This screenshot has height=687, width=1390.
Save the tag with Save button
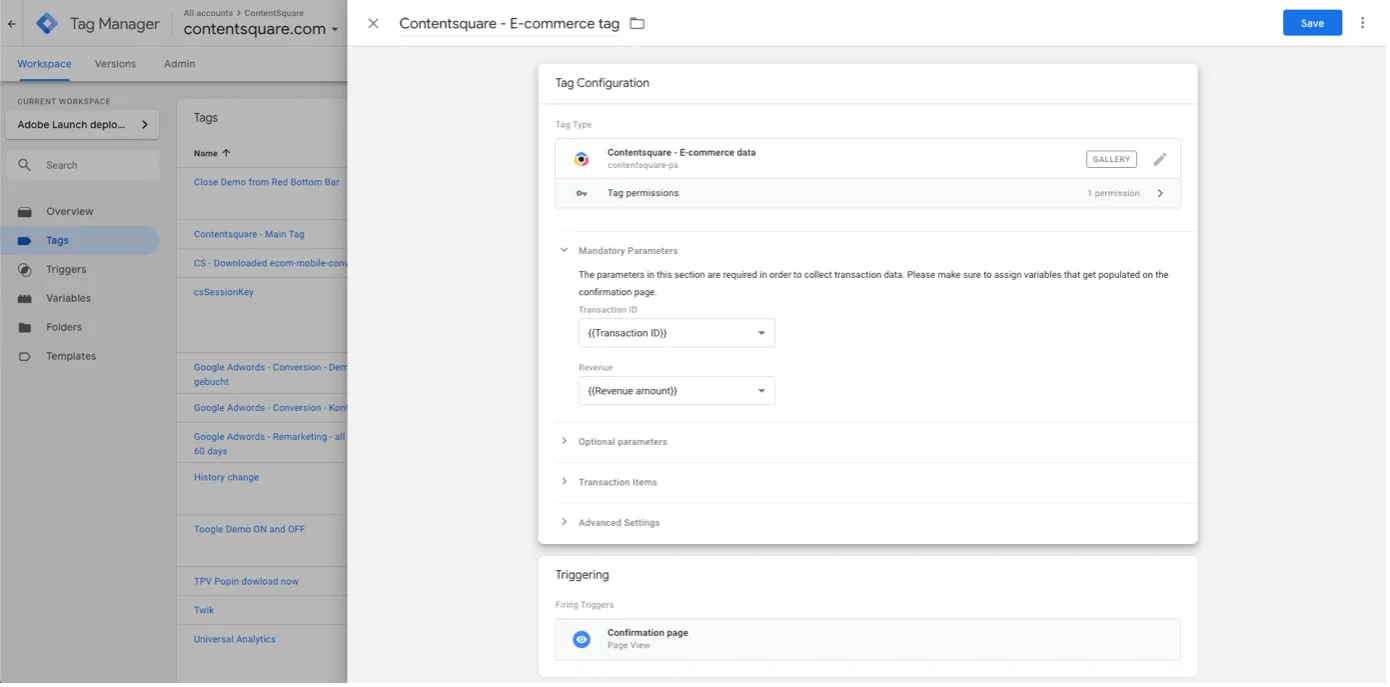(1312, 23)
